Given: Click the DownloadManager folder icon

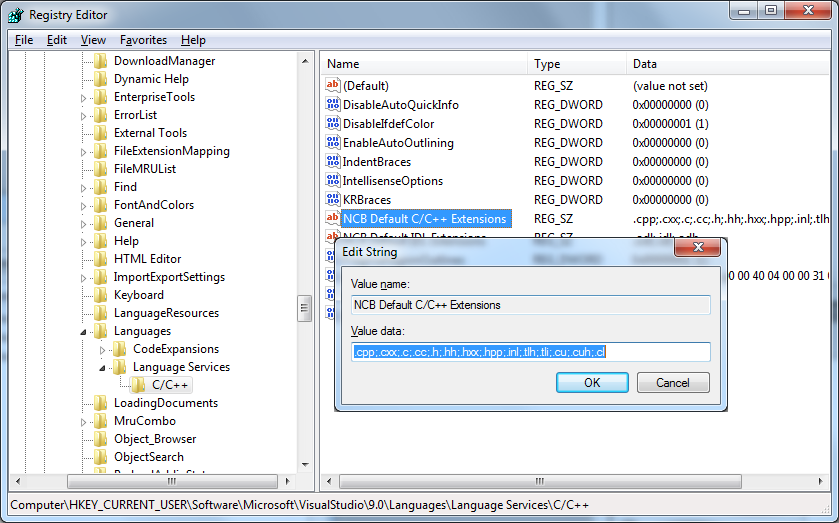Looking at the screenshot, I should pyautogui.click(x=101, y=61).
